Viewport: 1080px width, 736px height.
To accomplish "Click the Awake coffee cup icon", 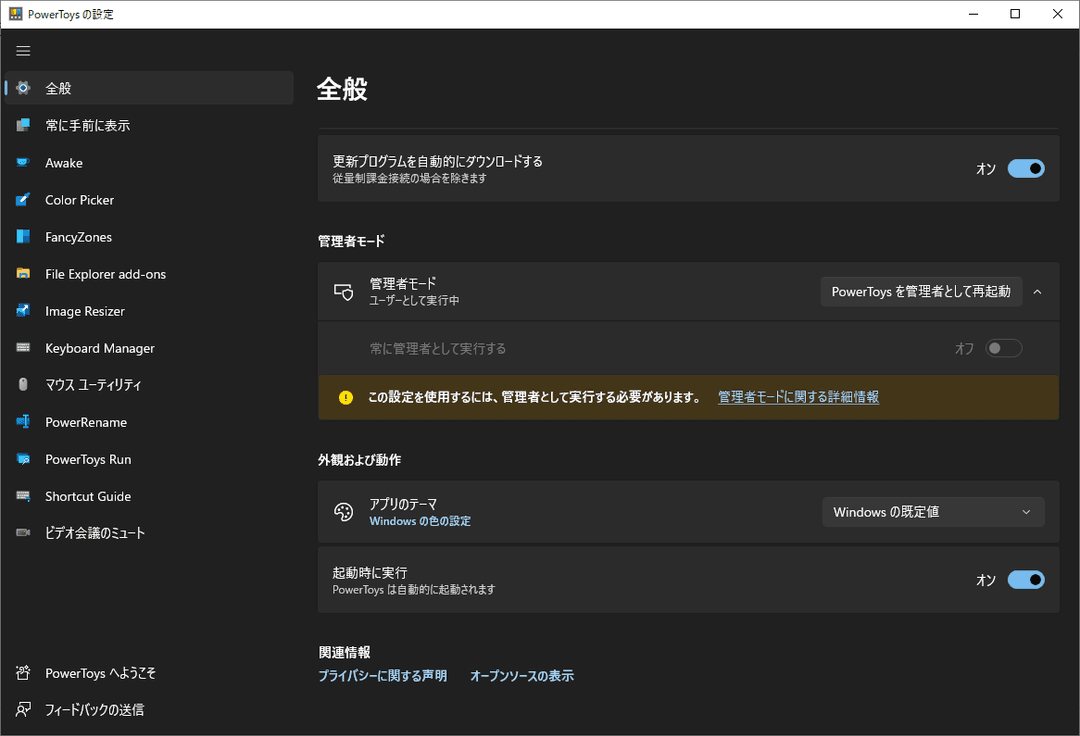I will pyautogui.click(x=23, y=162).
